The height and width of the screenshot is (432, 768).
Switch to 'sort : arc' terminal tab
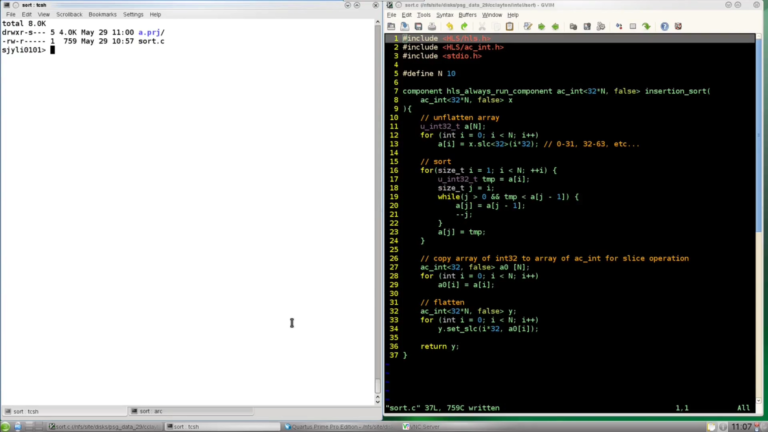[x=191, y=411]
